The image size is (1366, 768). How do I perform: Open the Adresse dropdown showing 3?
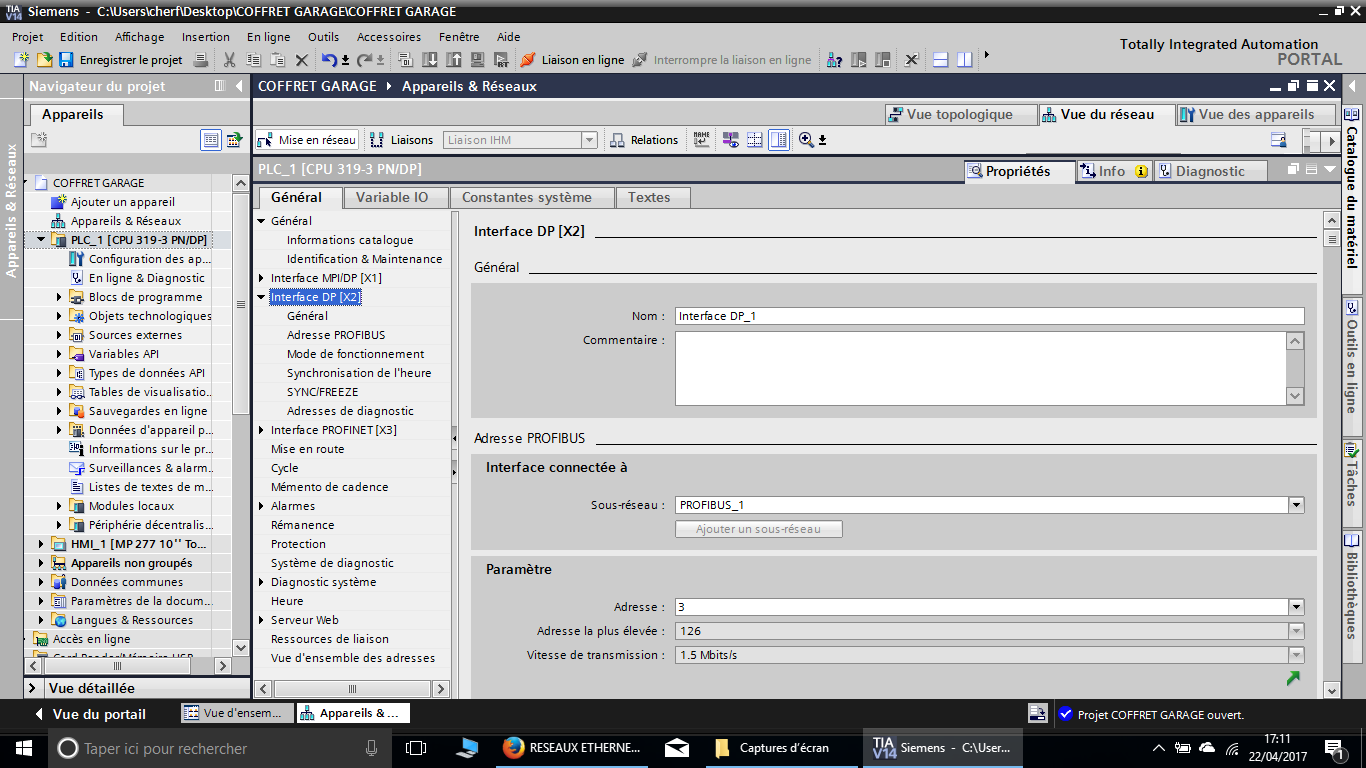[1296, 607]
